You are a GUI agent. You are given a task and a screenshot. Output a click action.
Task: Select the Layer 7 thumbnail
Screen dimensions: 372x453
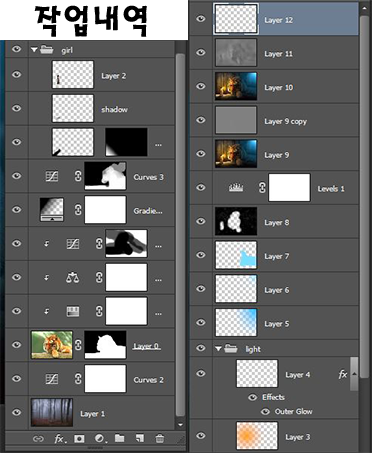[x=236, y=255]
